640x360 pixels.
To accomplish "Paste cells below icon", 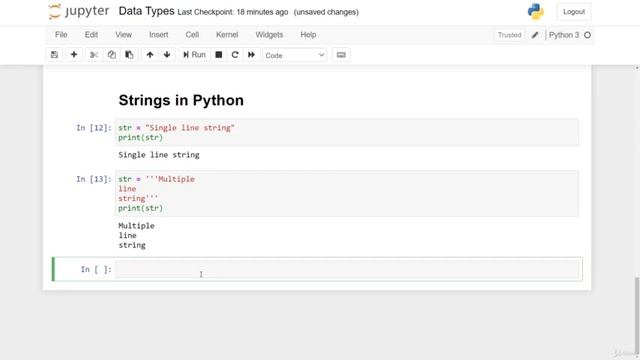I will tap(129, 55).
